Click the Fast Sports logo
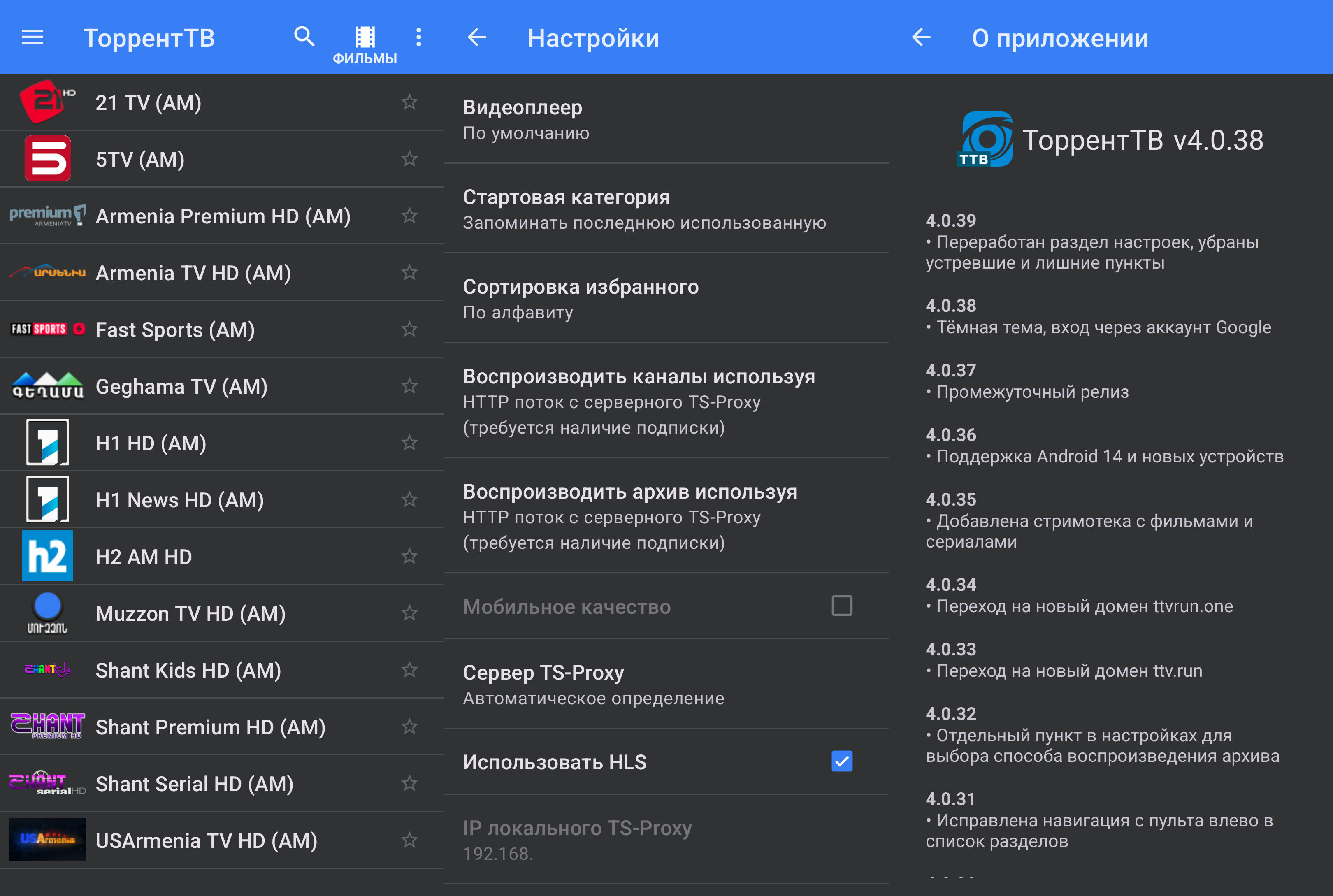Image resolution: width=1333 pixels, height=896 pixels. coord(47,329)
